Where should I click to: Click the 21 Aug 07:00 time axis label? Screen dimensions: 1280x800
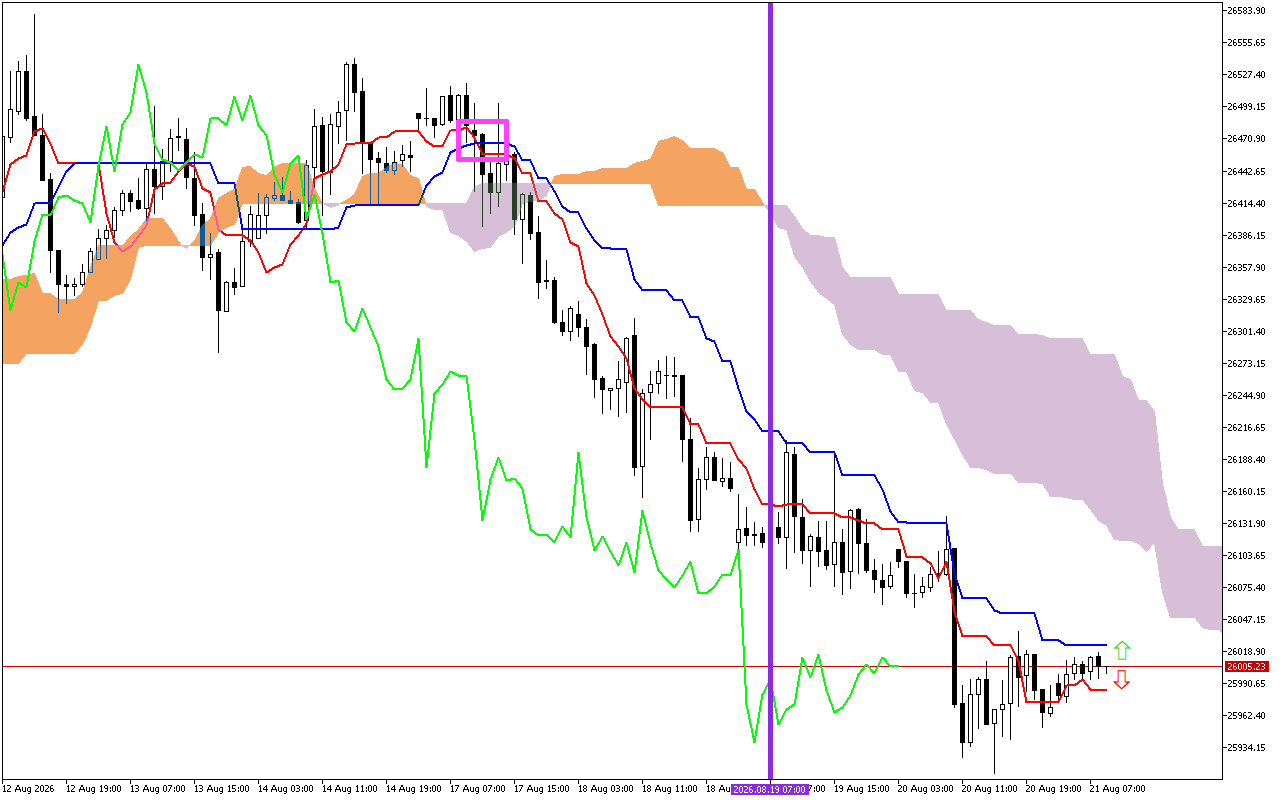[1118, 789]
